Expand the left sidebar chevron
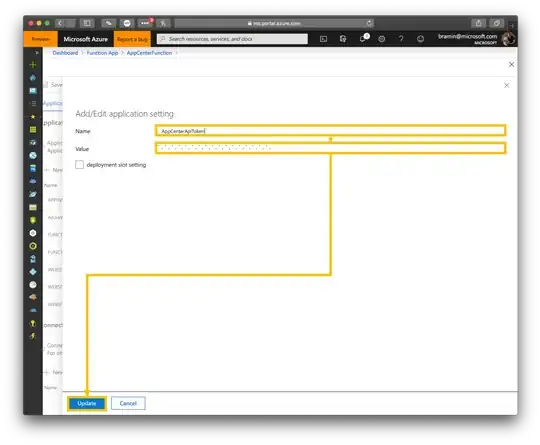540x445 pixels. (x=37, y=52)
